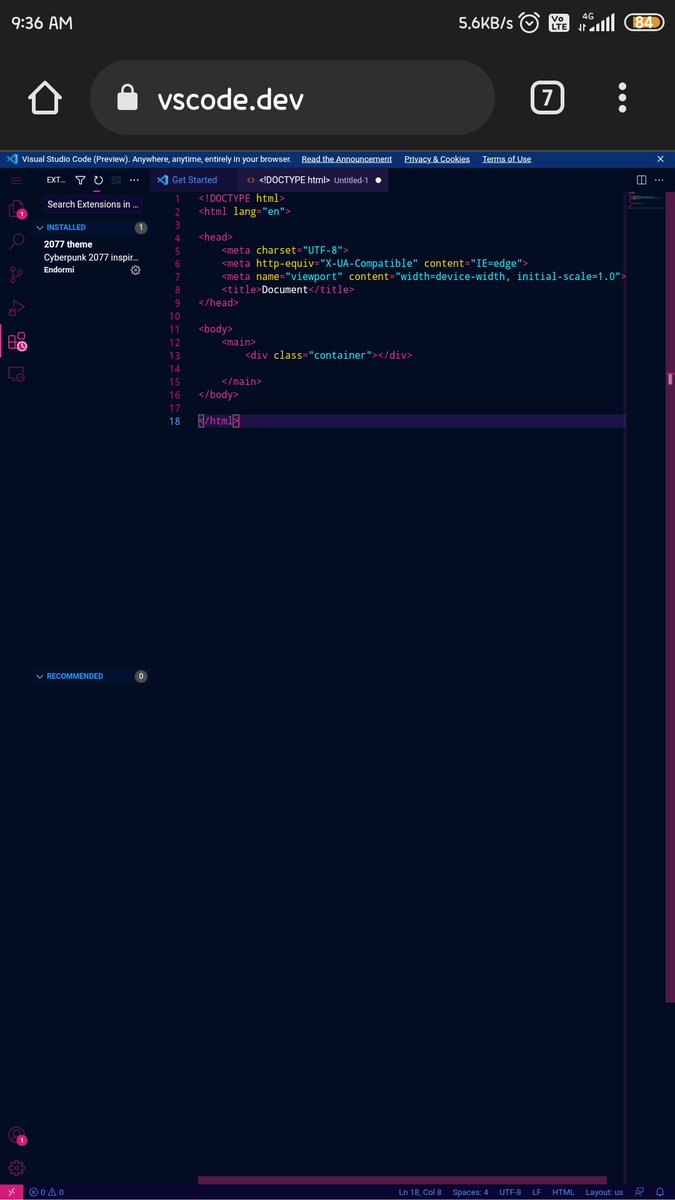Click the DOCTYPE line in editor
The image size is (675, 1200).
[x=241, y=199]
